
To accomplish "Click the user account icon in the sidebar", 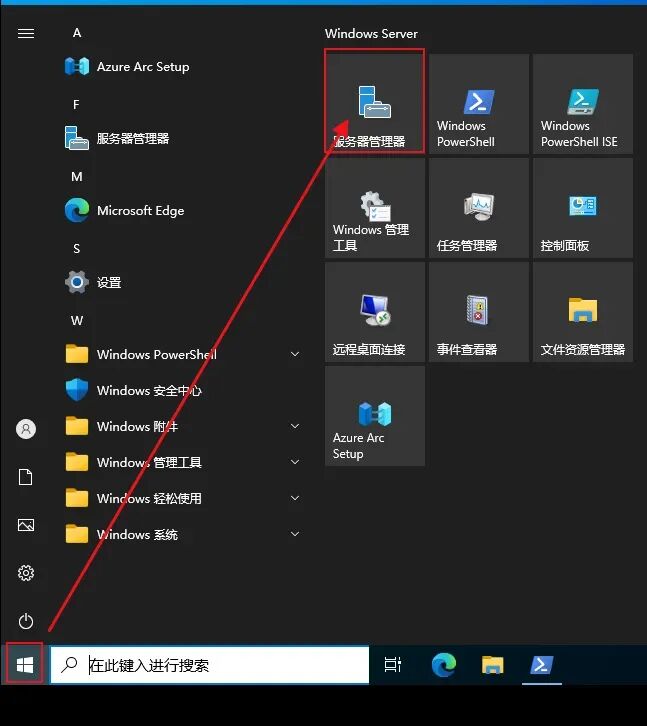I will pyautogui.click(x=26, y=429).
